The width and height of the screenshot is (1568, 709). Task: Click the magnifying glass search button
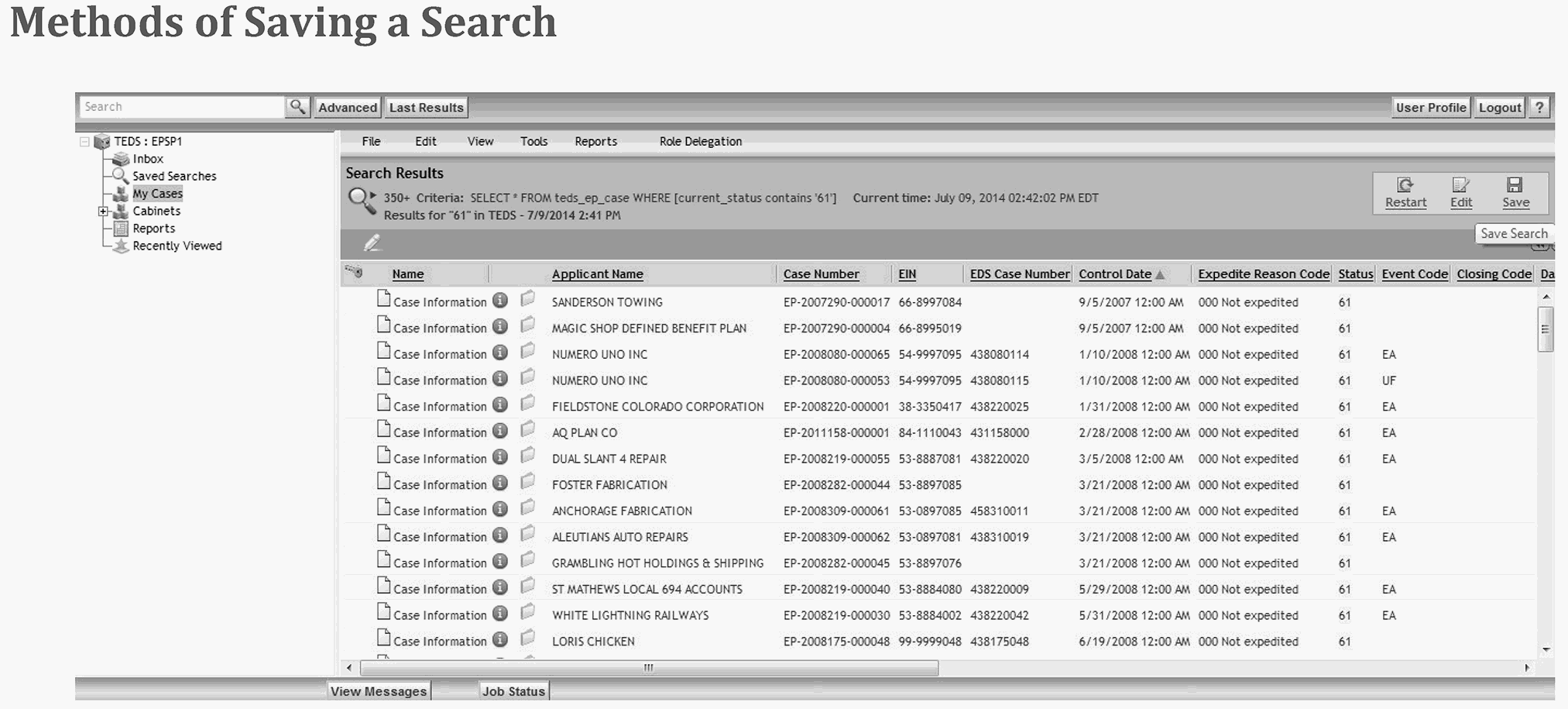(297, 107)
